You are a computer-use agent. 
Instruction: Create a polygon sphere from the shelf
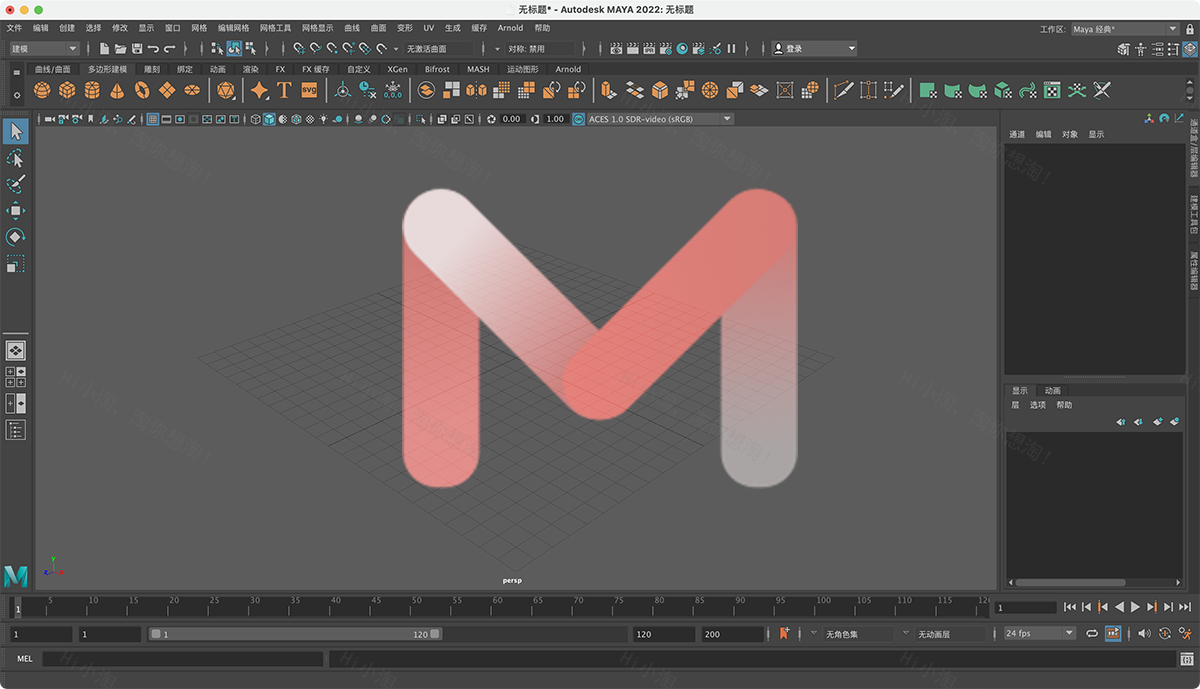42,90
